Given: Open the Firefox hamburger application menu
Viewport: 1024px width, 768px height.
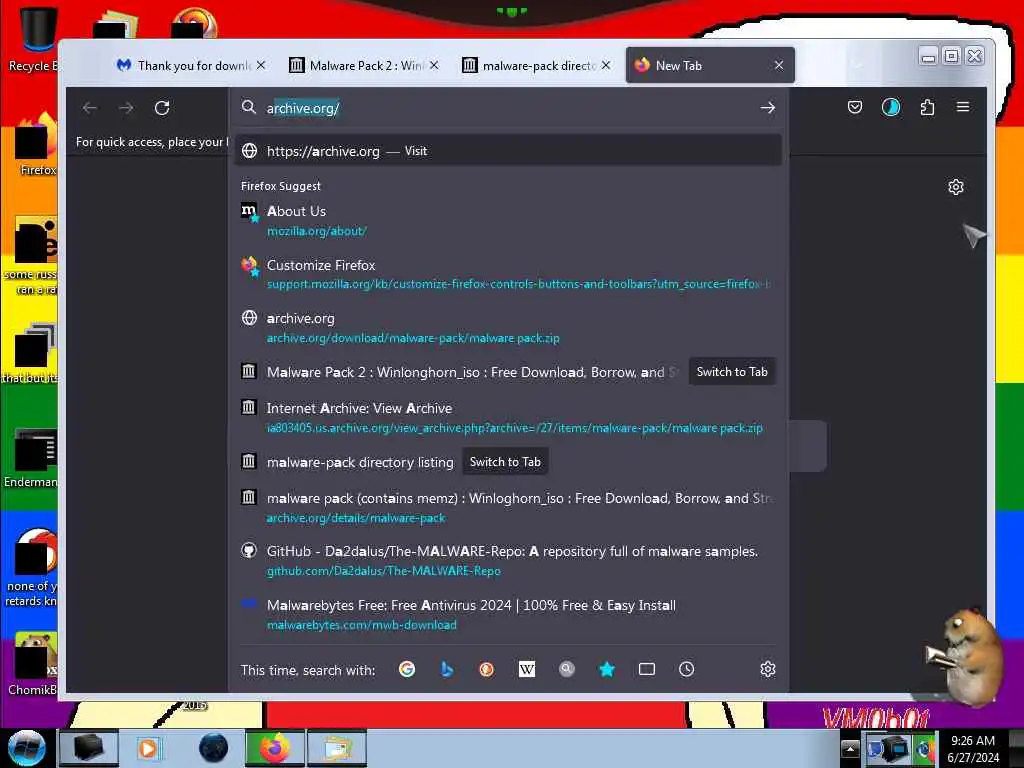Looking at the screenshot, I should [x=963, y=107].
